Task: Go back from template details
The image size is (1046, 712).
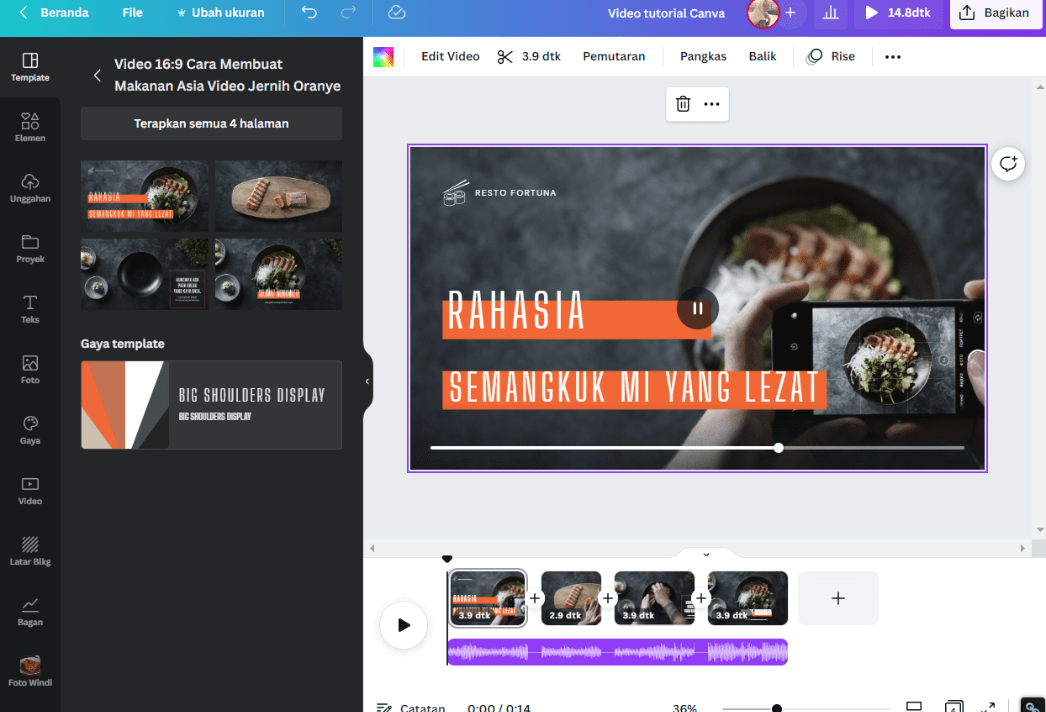Action: point(97,75)
